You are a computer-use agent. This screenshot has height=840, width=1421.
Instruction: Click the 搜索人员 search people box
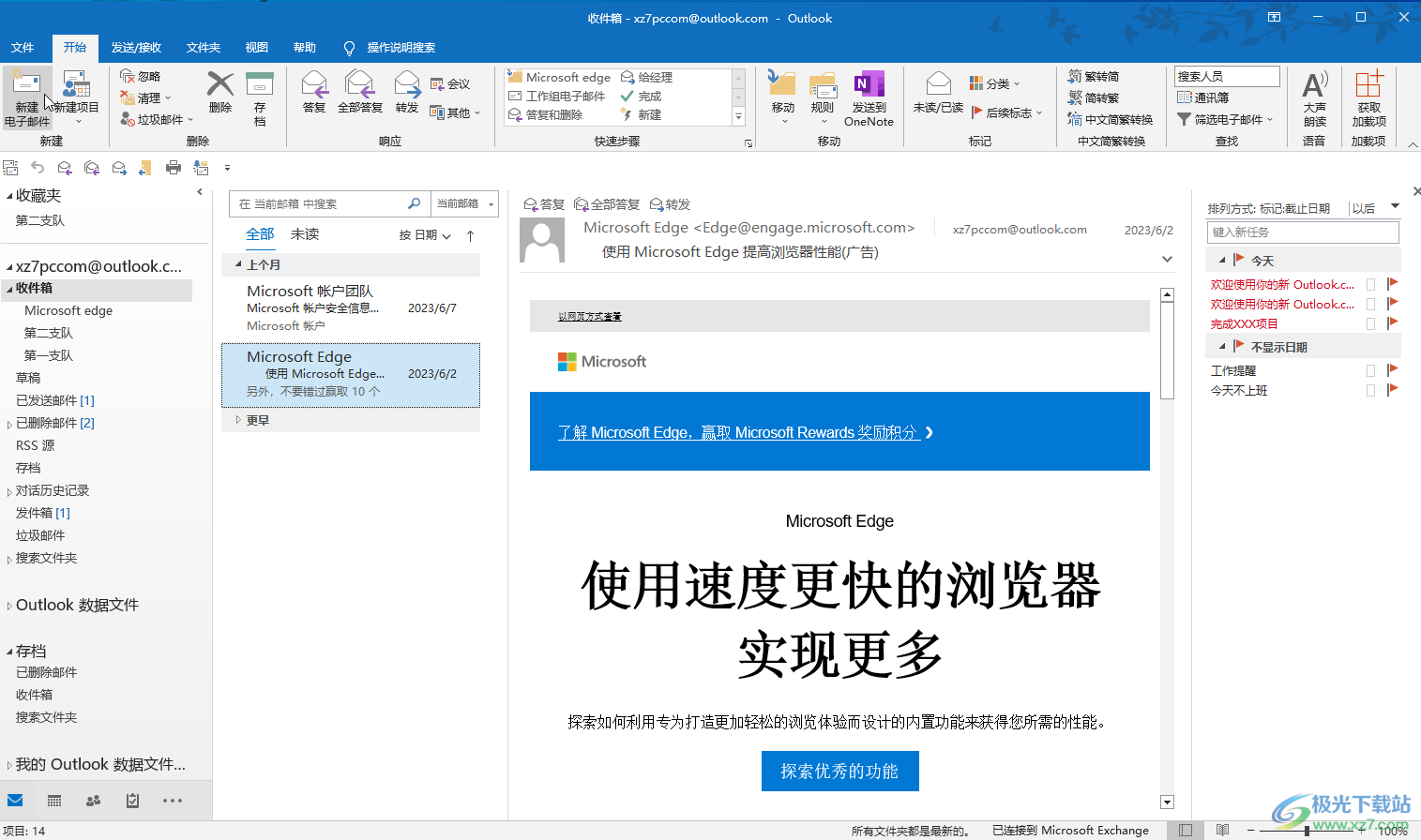(1227, 76)
